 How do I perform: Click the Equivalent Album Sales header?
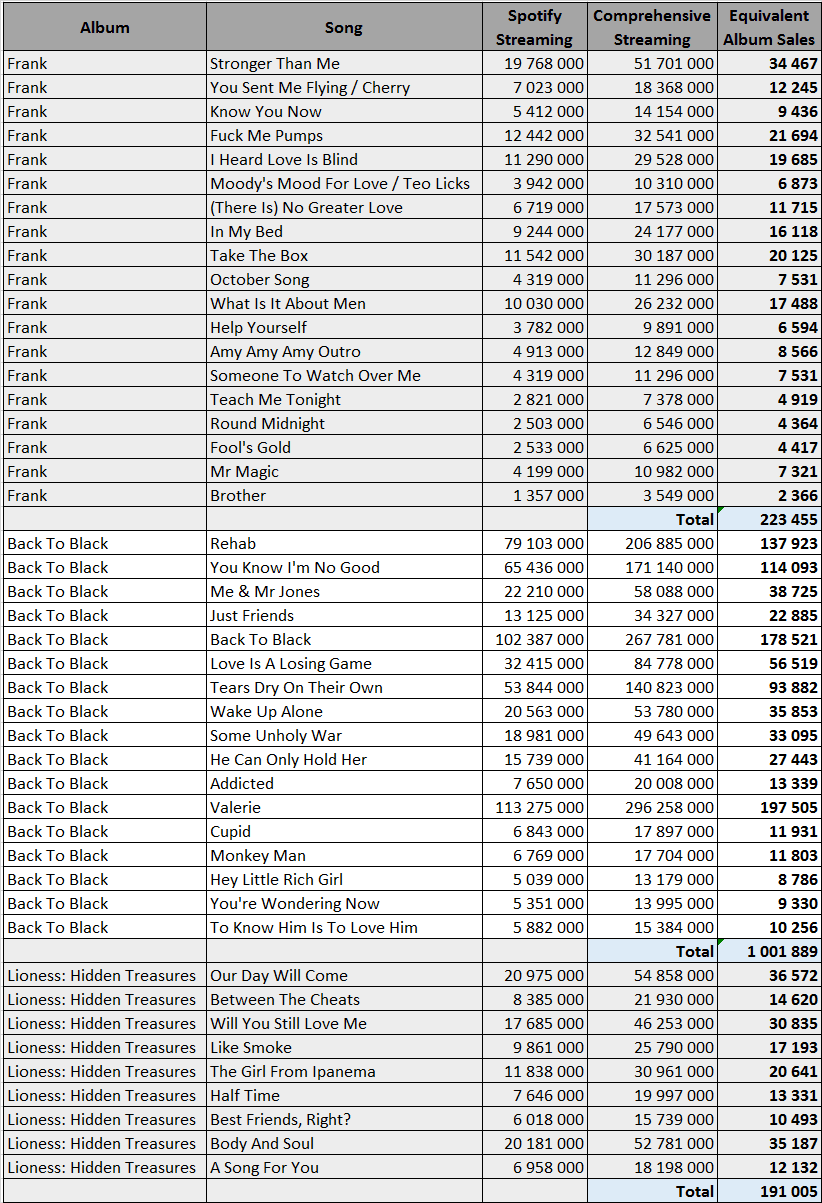coord(769,27)
